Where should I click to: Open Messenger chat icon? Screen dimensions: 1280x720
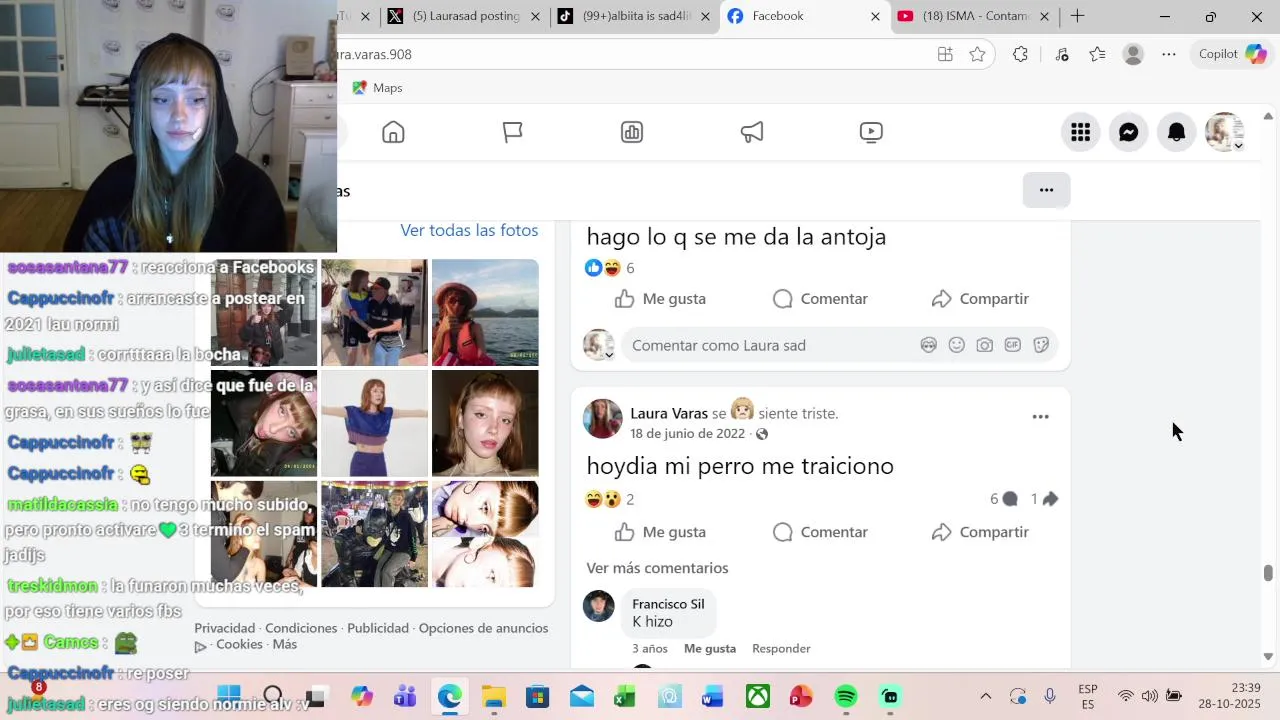(1128, 132)
